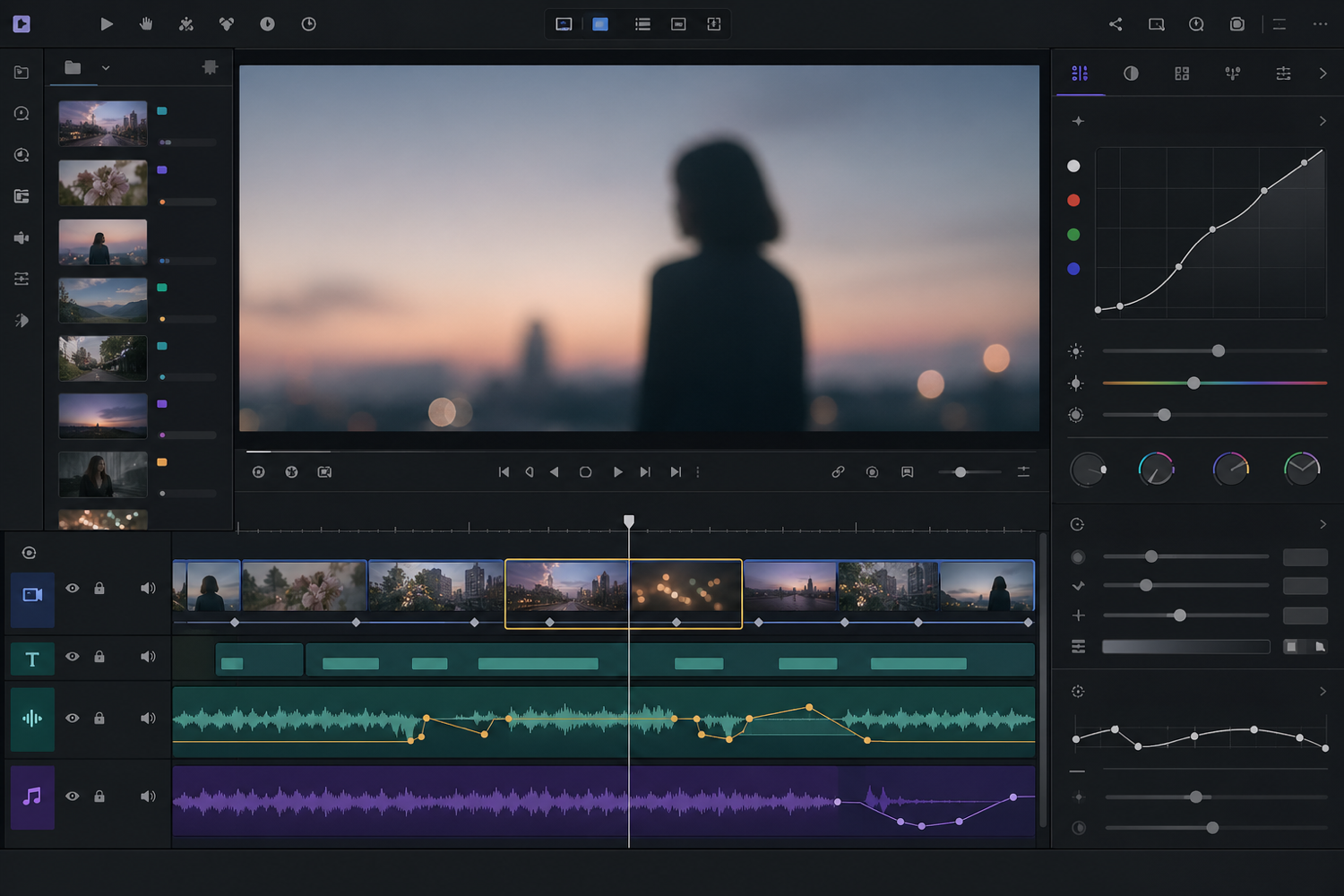
Task: Expand the bottom keyframe graph section chevron
Action: pyautogui.click(x=1322, y=692)
